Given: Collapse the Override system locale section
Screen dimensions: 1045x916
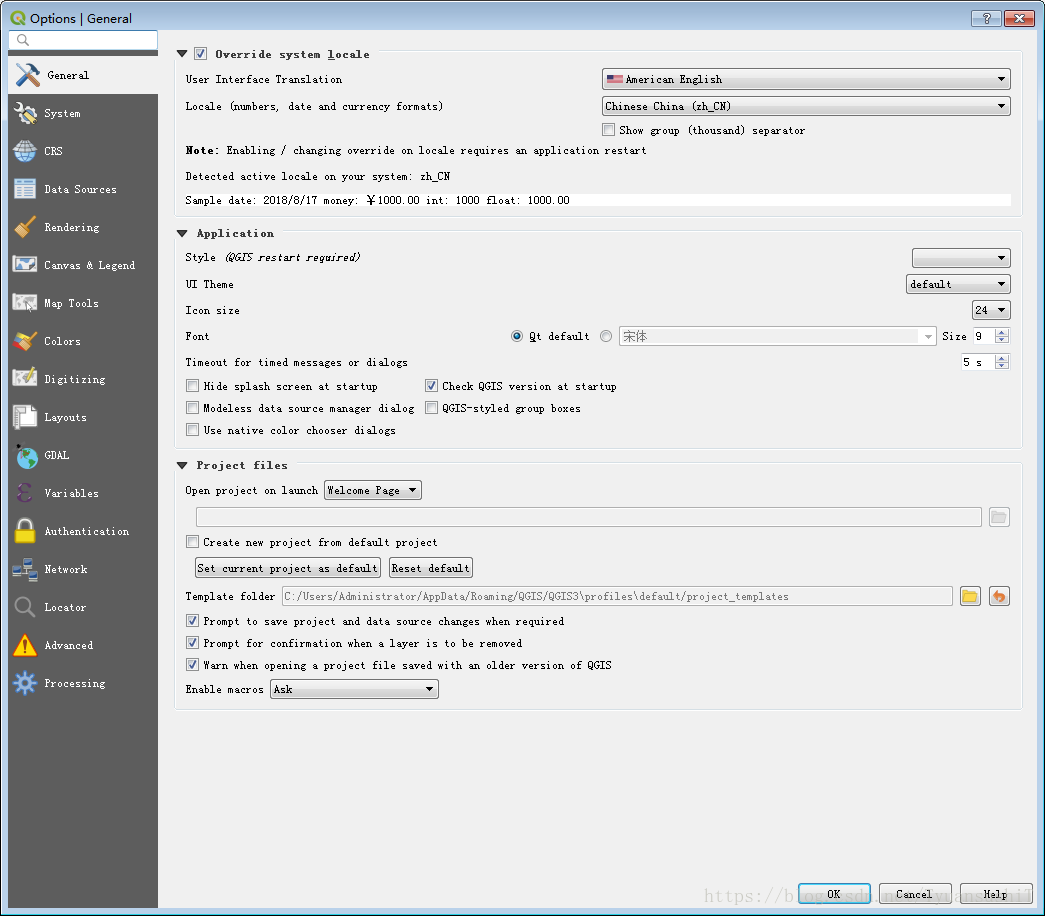Looking at the screenshot, I should pyautogui.click(x=182, y=54).
